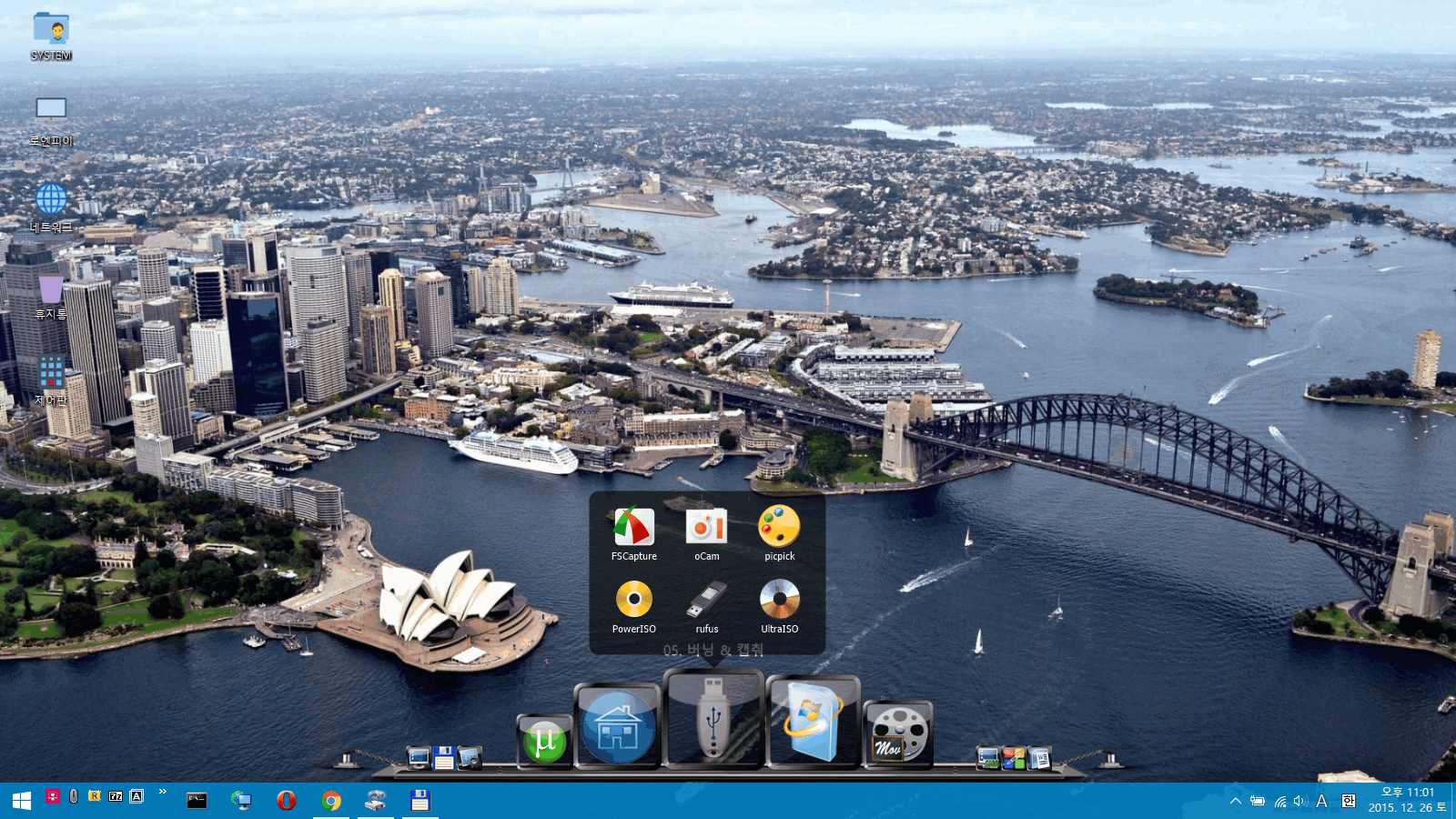Open the SYSTEM folder on desktop
1456x819 pixels.
tap(51, 36)
